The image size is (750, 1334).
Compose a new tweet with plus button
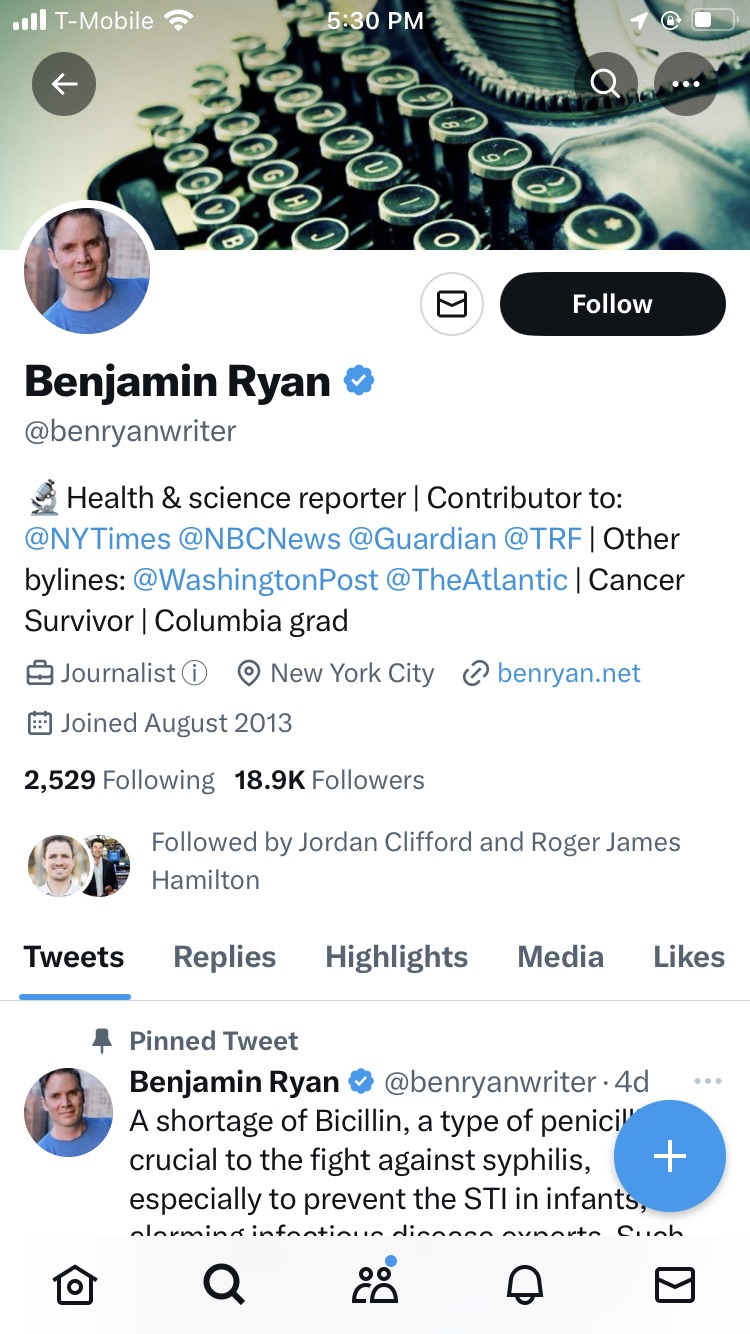coord(669,1156)
